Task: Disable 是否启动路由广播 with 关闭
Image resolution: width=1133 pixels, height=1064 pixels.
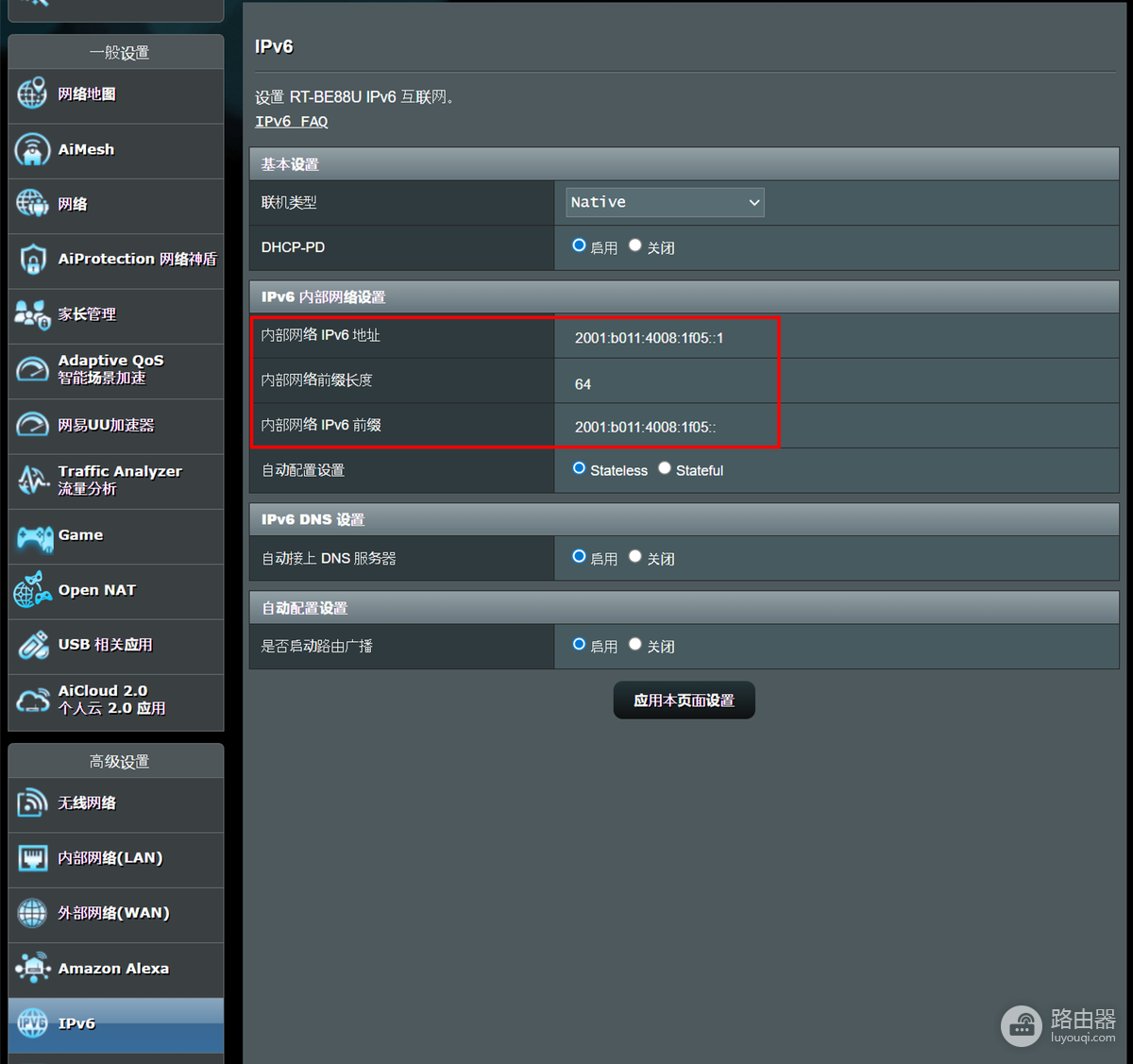Action: tap(635, 645)
